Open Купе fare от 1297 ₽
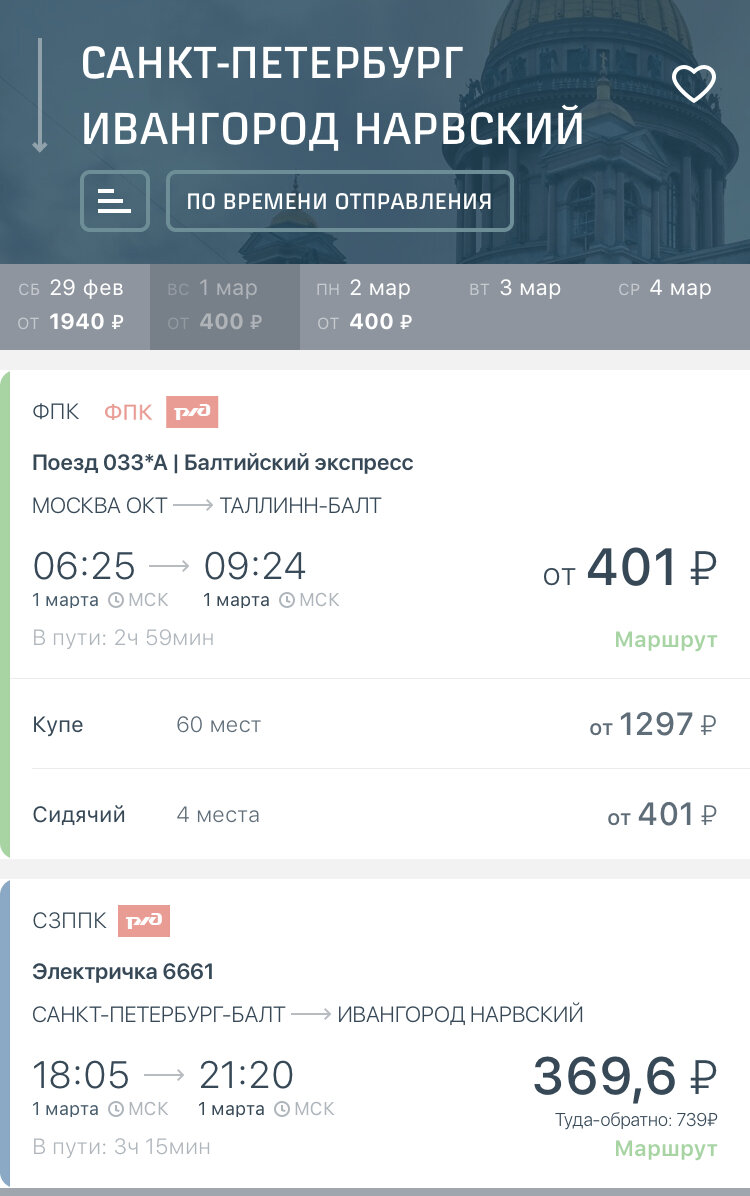 click(x=652, y=725)
